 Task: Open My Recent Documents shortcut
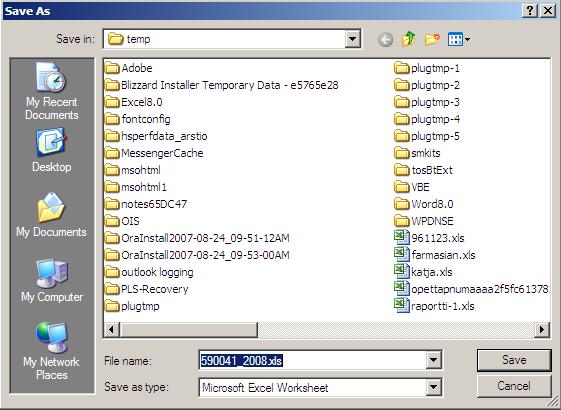tap(52, 91)
